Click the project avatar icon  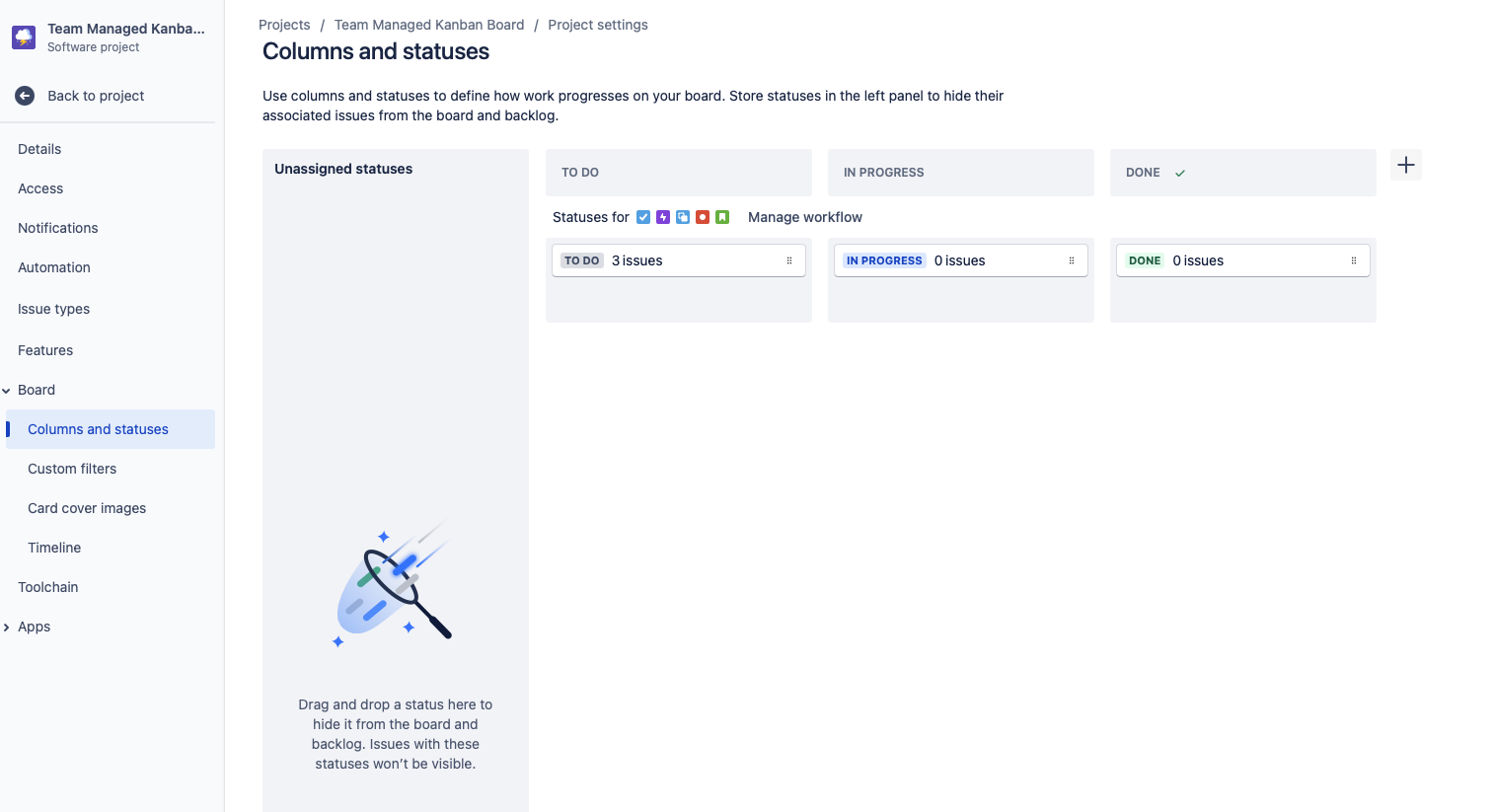24,37
